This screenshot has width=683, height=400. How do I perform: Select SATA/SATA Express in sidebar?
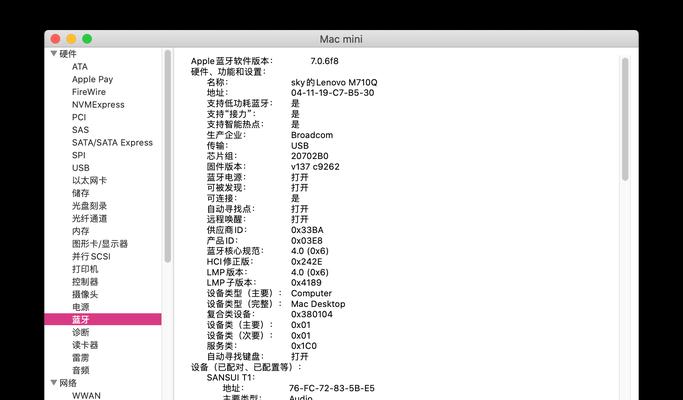pos(112,142)
